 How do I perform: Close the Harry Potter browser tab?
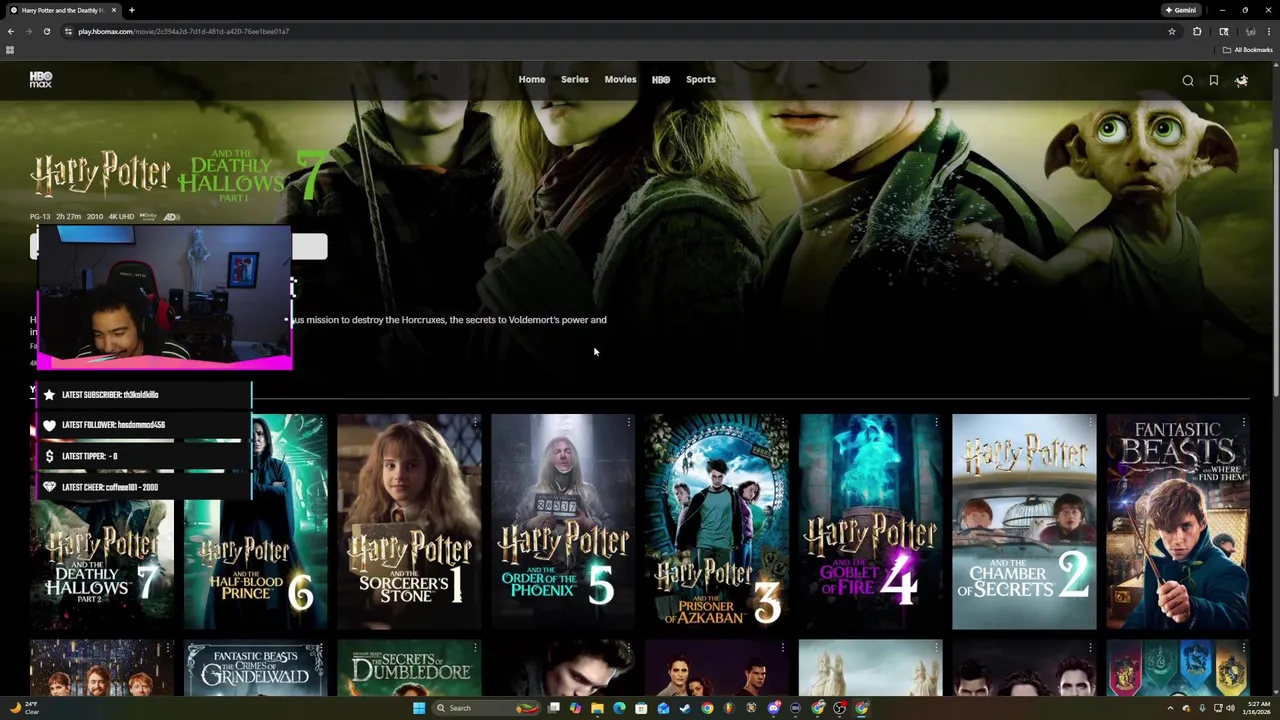point(114,10)
